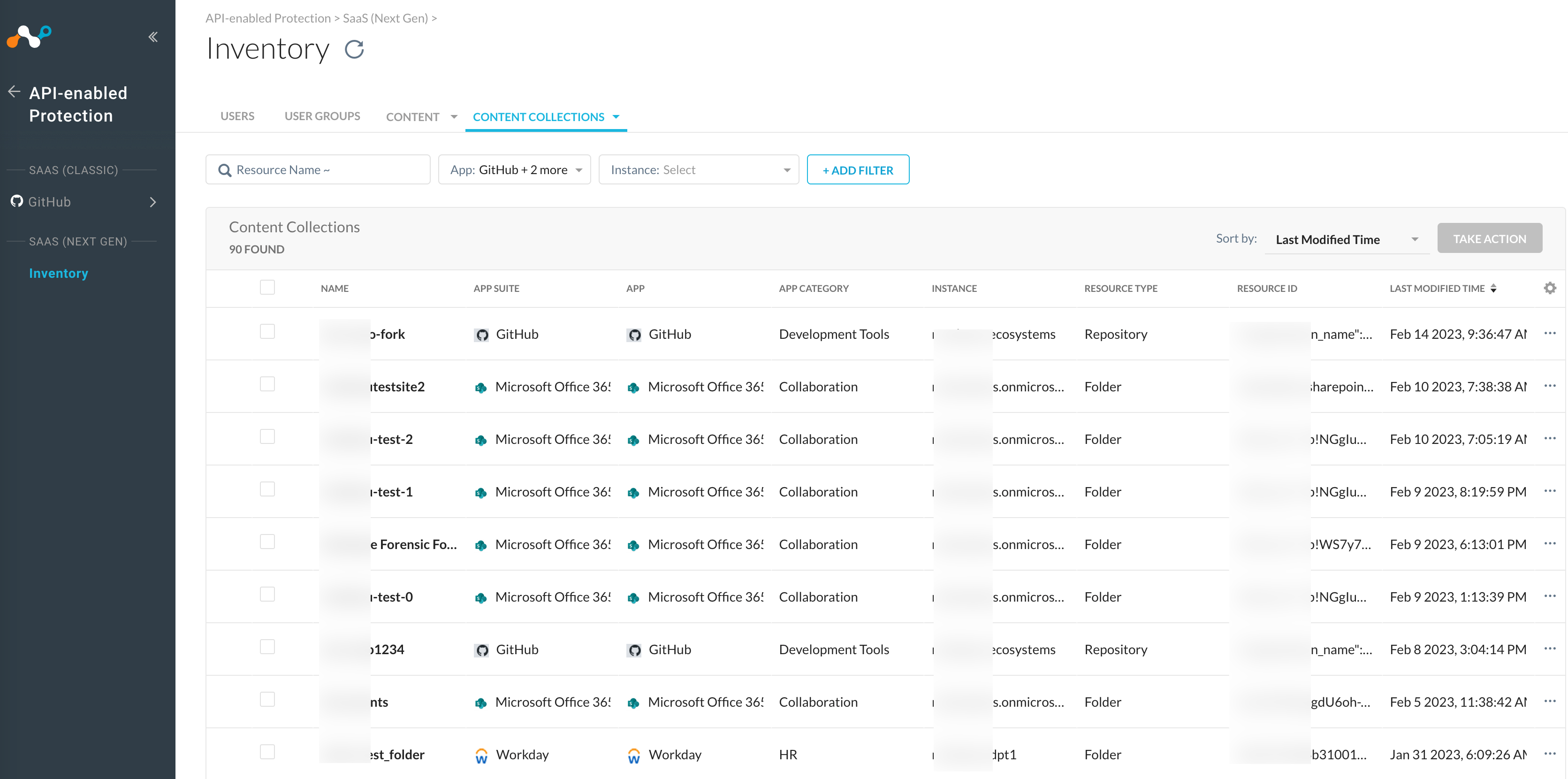
Task: Click the NAME column header
Action: [335, 289]
